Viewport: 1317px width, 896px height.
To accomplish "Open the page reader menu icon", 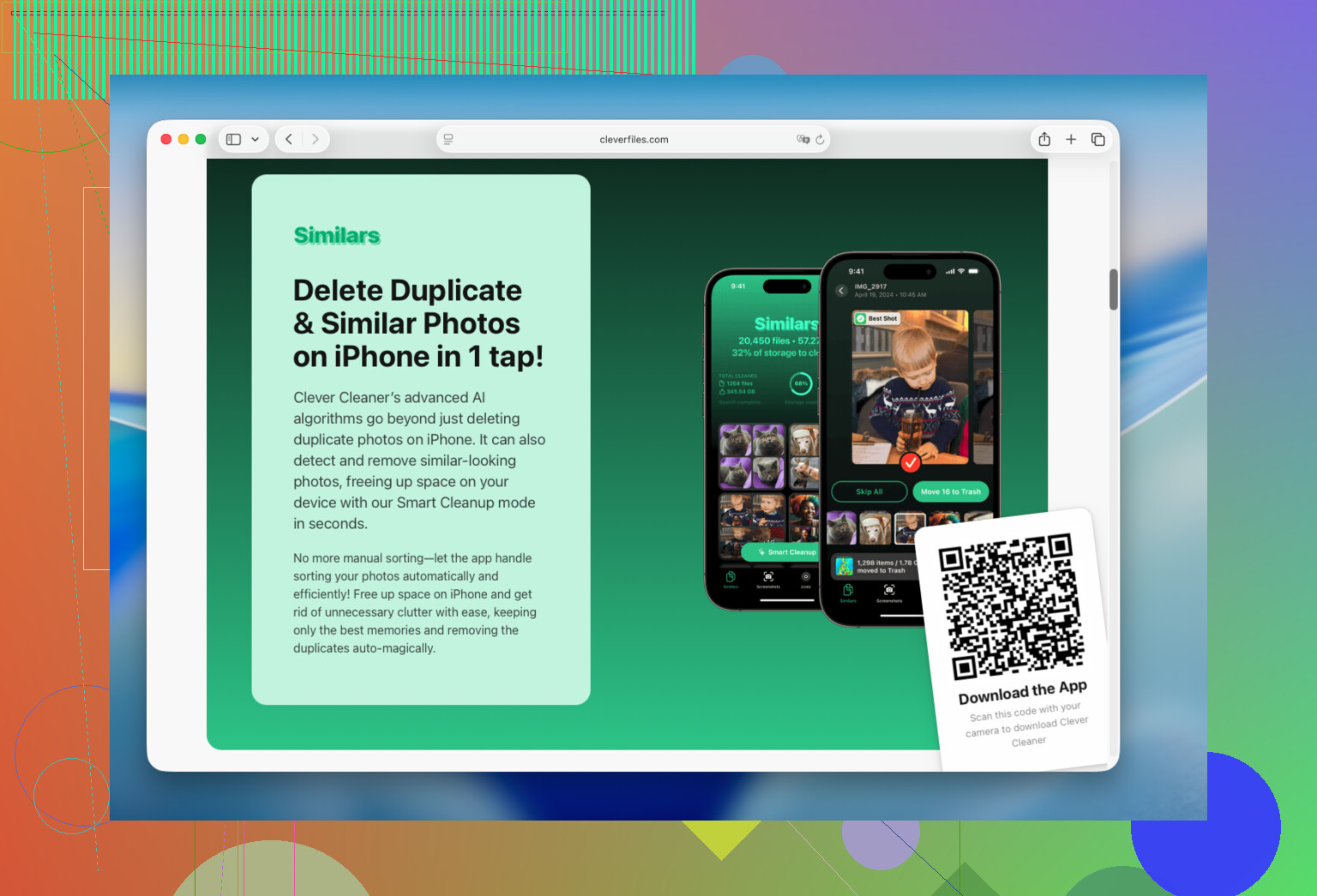I will [x=448, y=139].
